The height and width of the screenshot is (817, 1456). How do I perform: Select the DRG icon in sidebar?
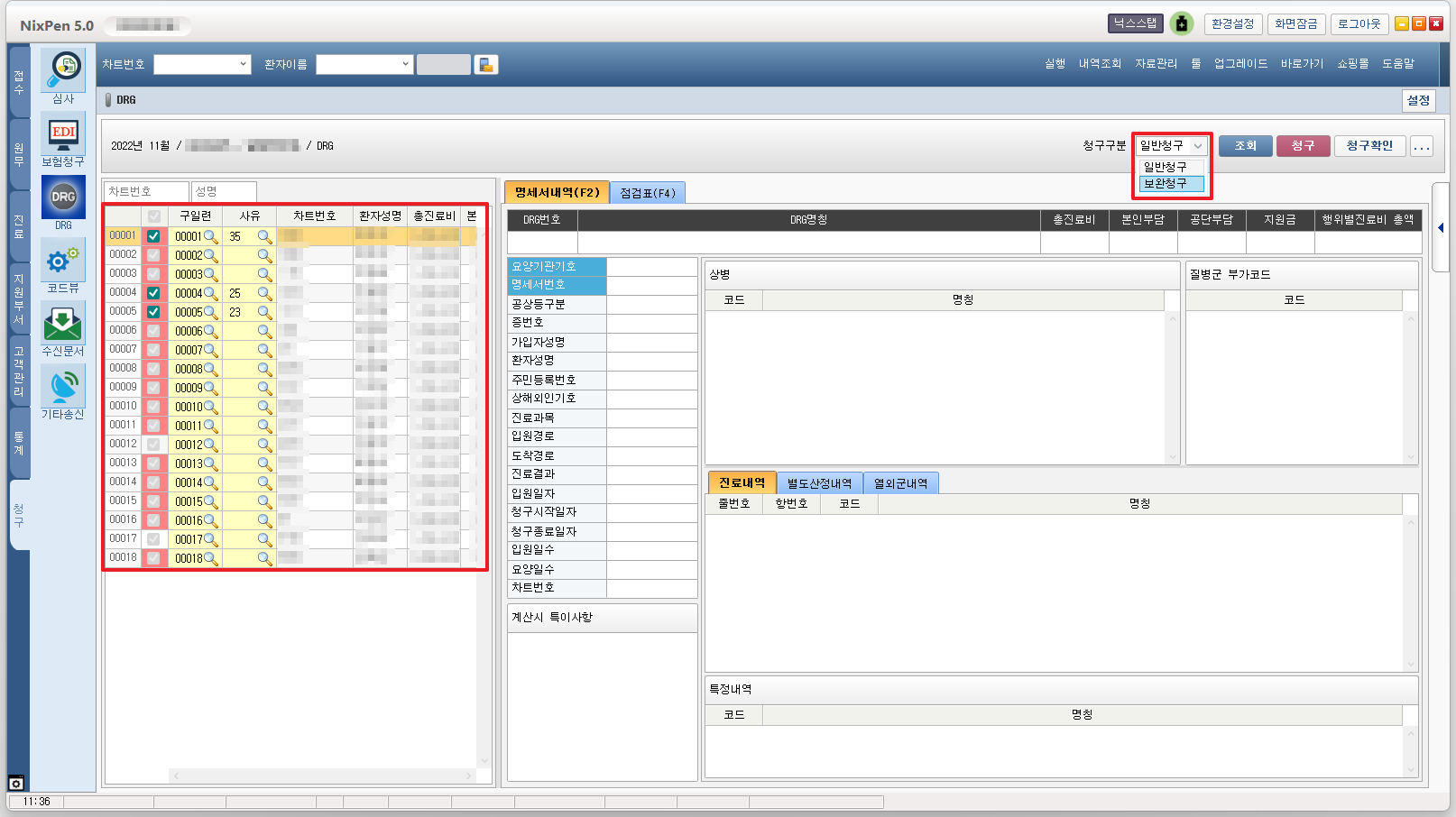(x=63, y=197)
